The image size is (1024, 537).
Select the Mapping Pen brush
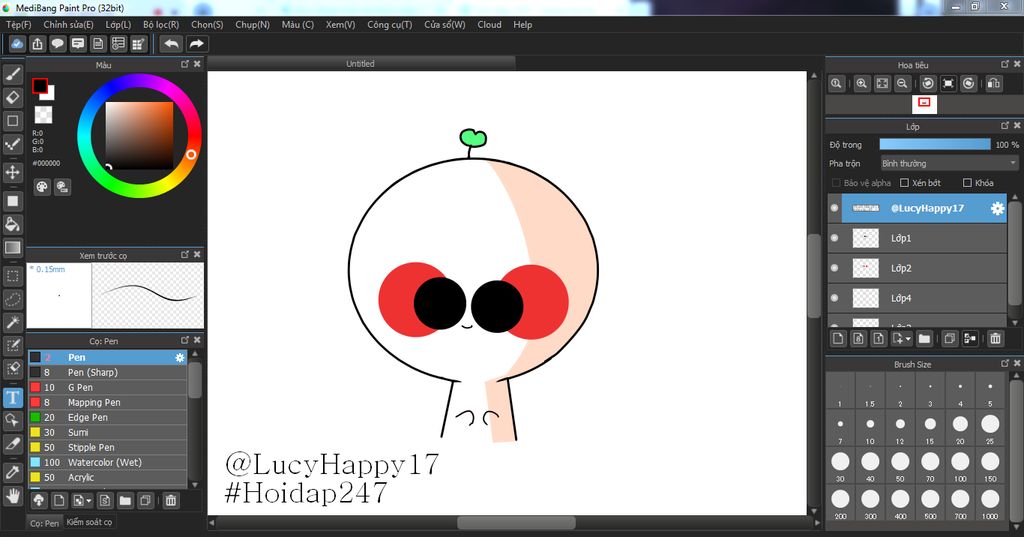click(108, 402)
